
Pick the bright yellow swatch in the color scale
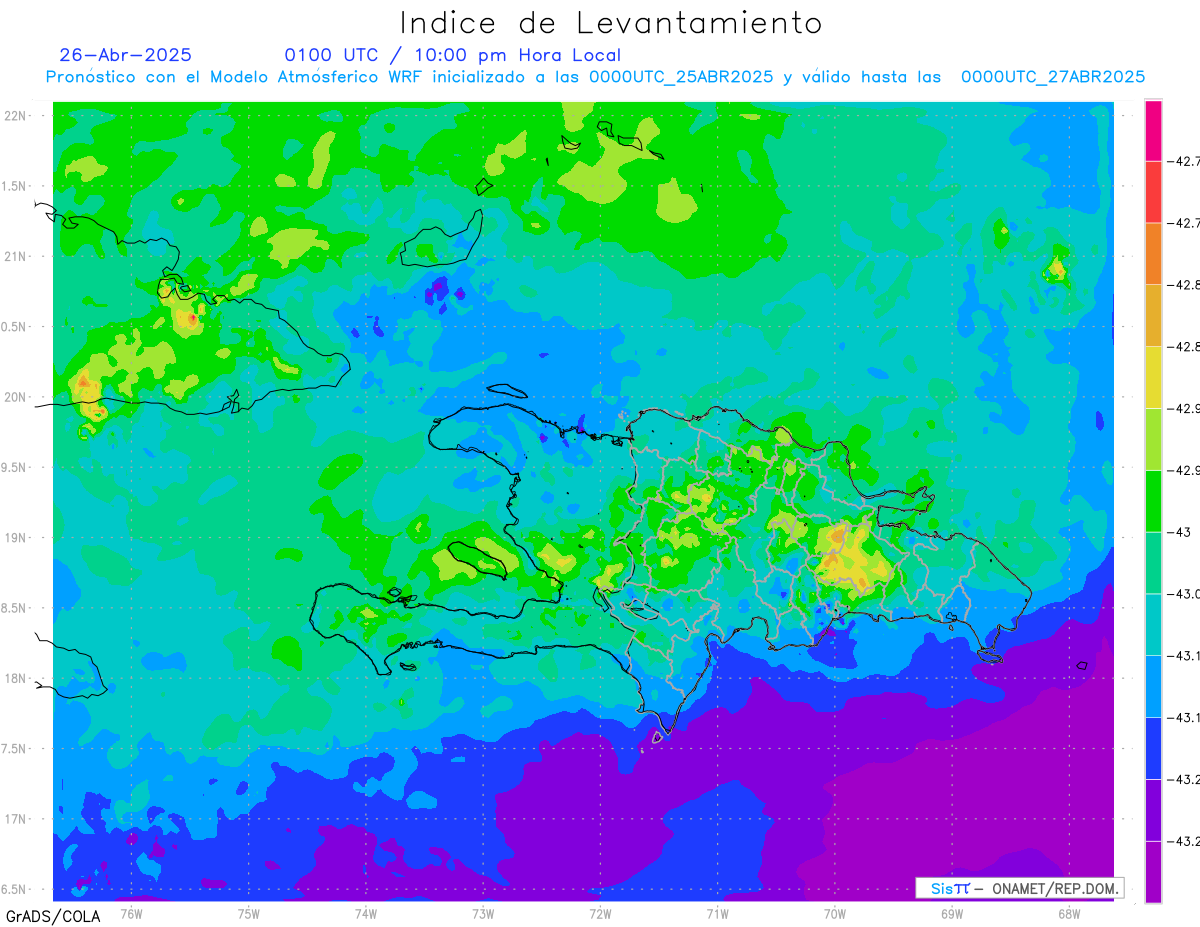click(x=1153, y=377)
